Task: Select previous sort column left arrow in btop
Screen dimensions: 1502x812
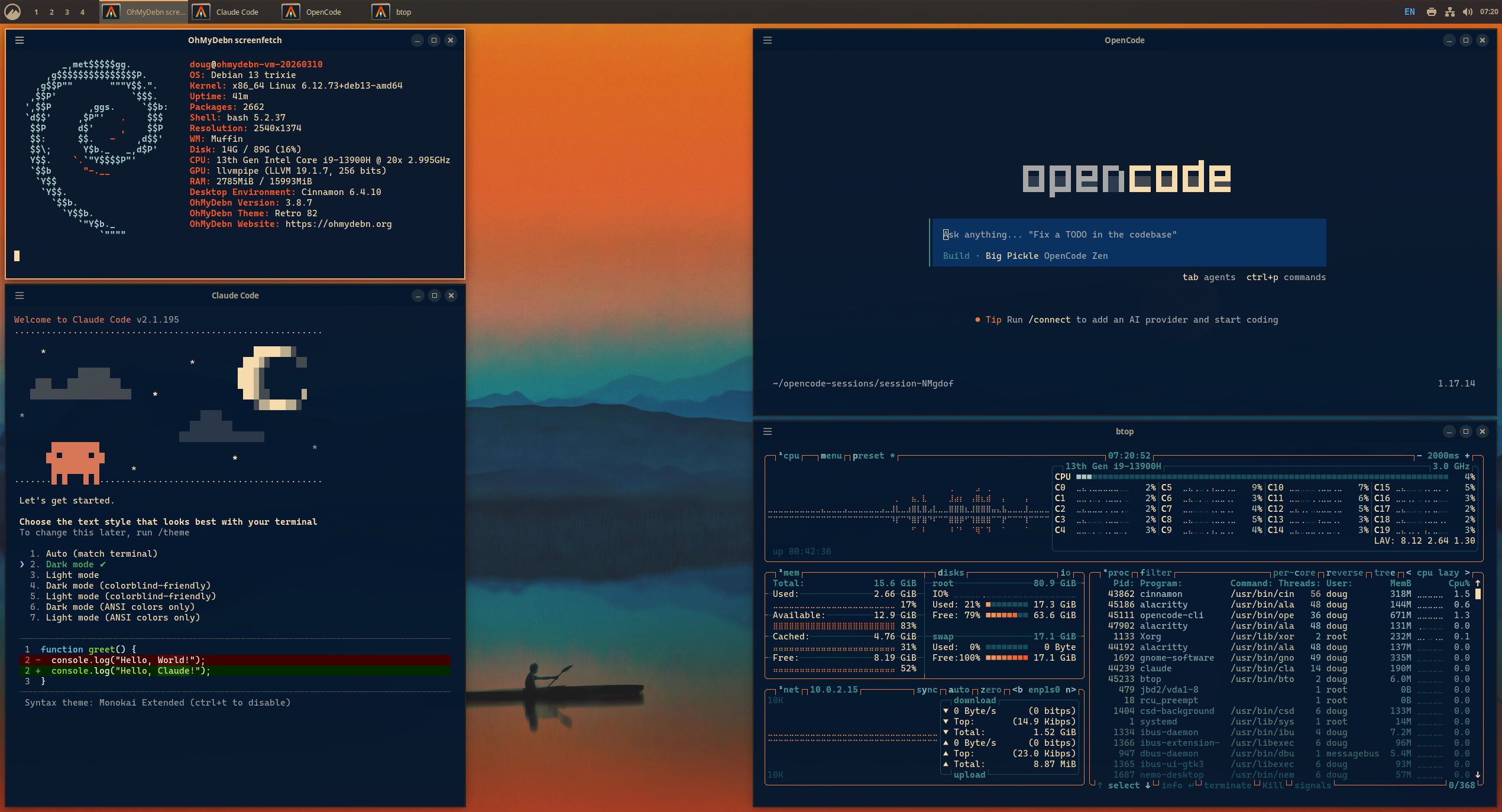Action: pyautogui.click(x=1408, y=573)
